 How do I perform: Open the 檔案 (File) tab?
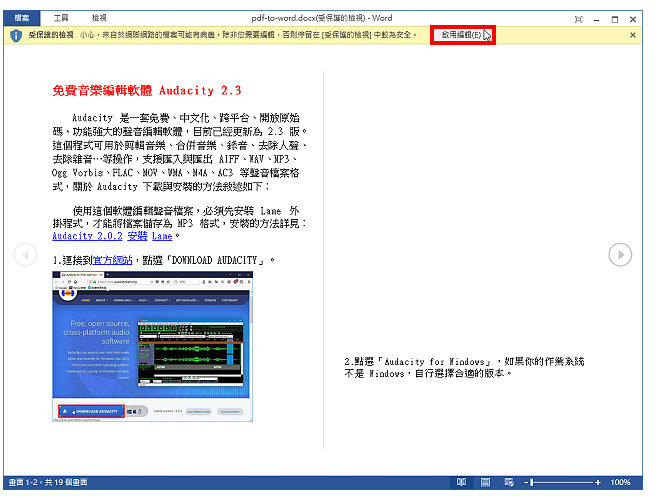click(22, 18)
